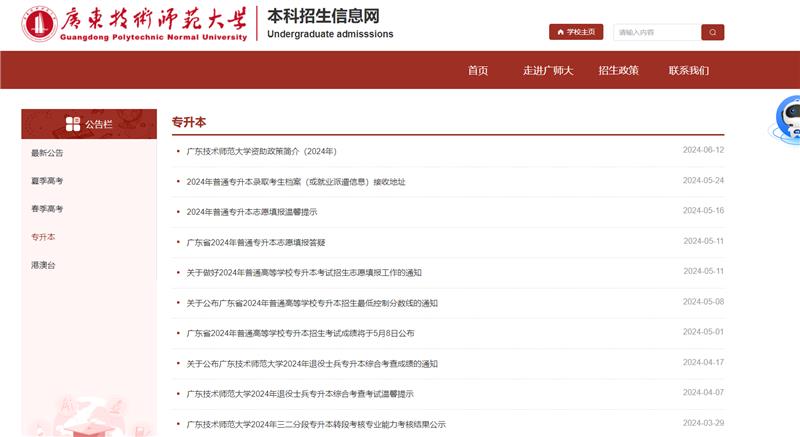
Task: Select 专升本 in sidebar
Action: click(x=43, y=237)
